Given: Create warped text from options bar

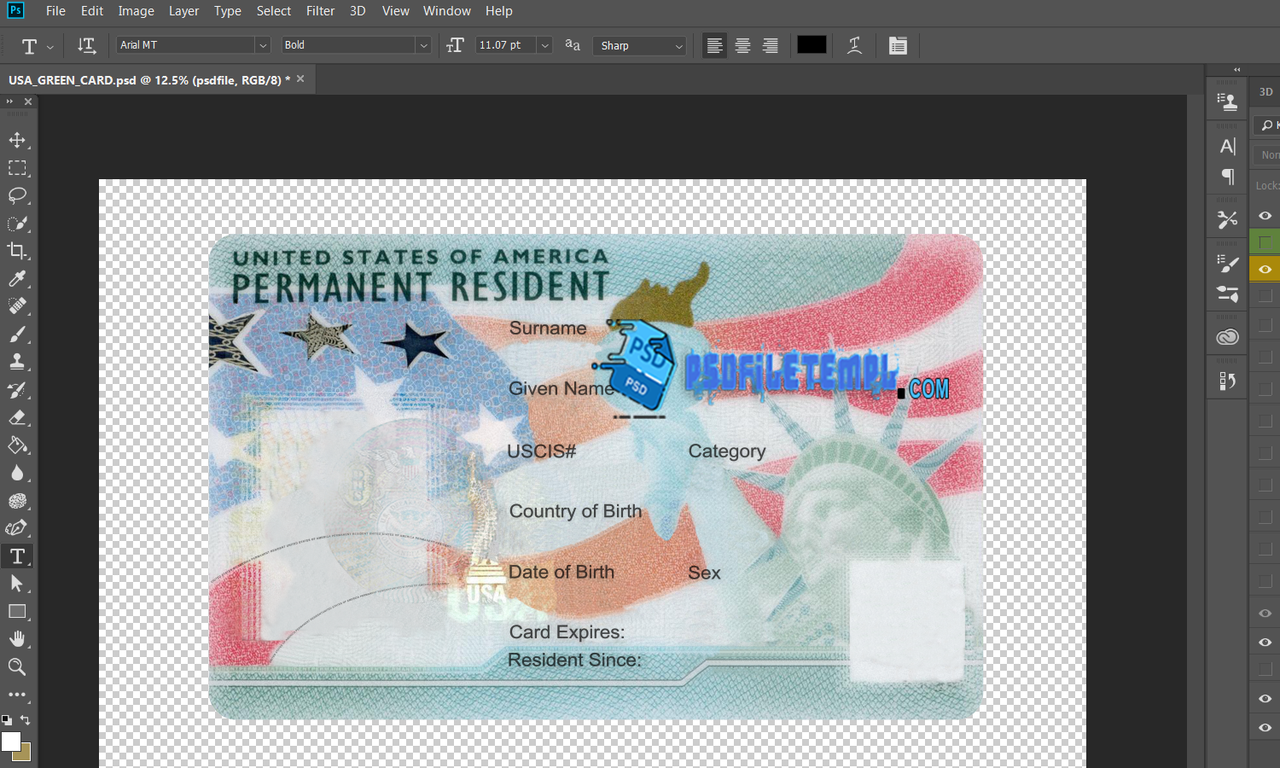Looking at the screenshot, I should [x=854, y=46].
